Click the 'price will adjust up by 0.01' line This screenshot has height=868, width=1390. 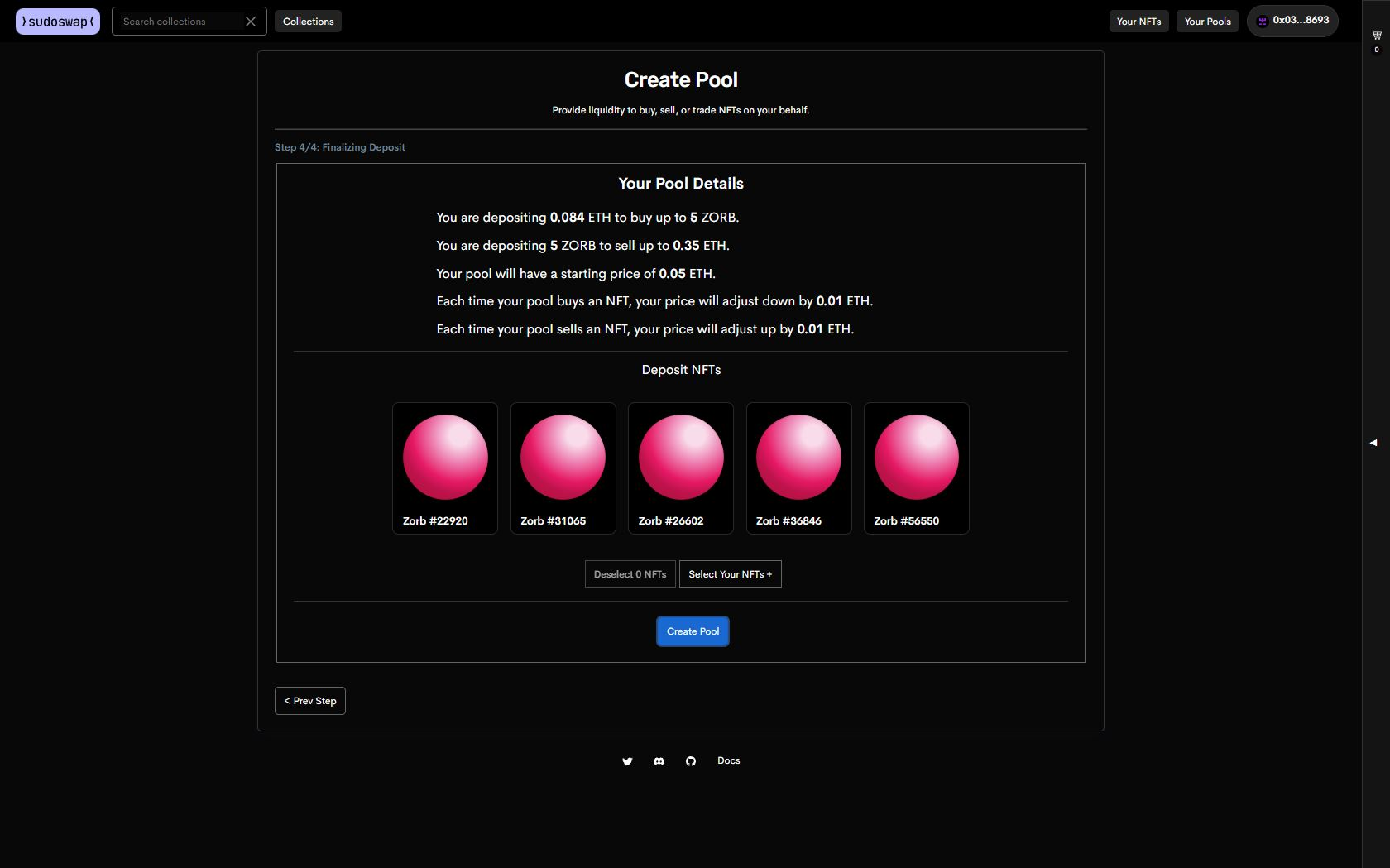[645, 329]
